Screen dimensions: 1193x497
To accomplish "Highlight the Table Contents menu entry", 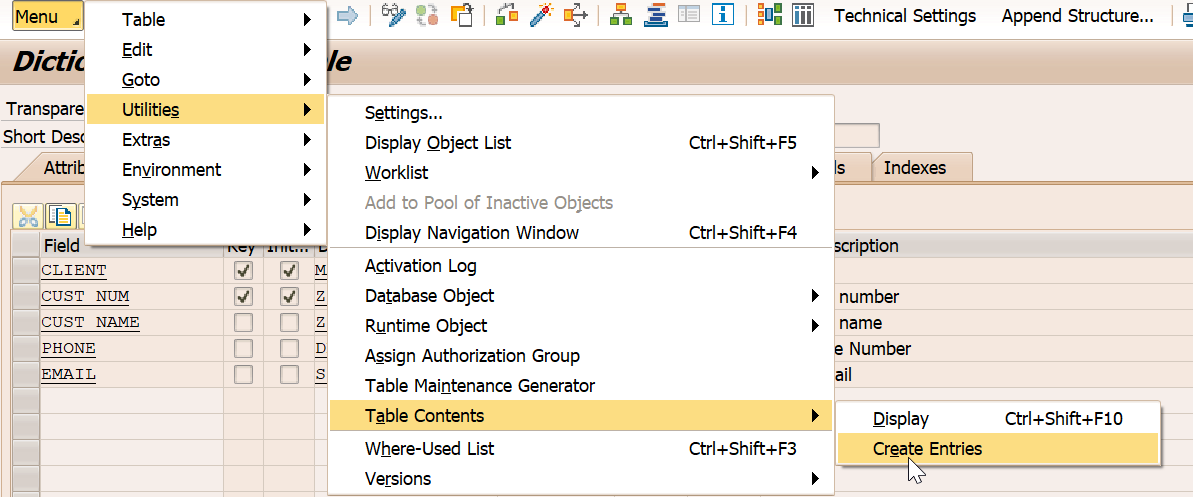I will tap(581, 416).
